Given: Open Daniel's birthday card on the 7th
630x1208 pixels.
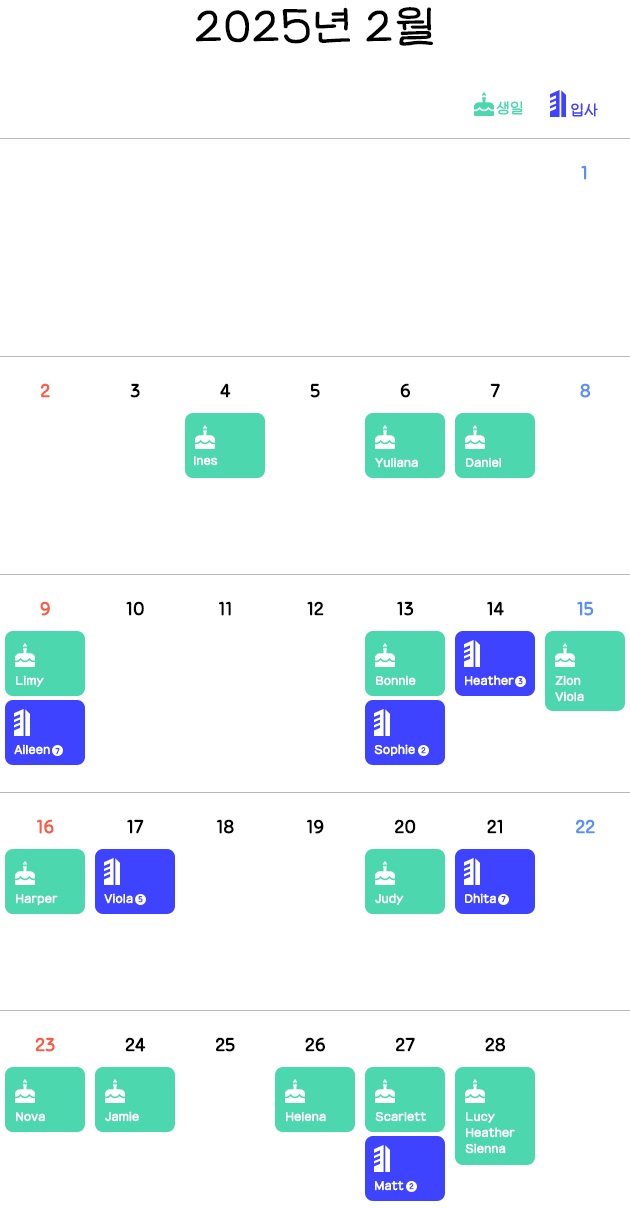Looking at the screenshot, I should [x=495, y=446].
